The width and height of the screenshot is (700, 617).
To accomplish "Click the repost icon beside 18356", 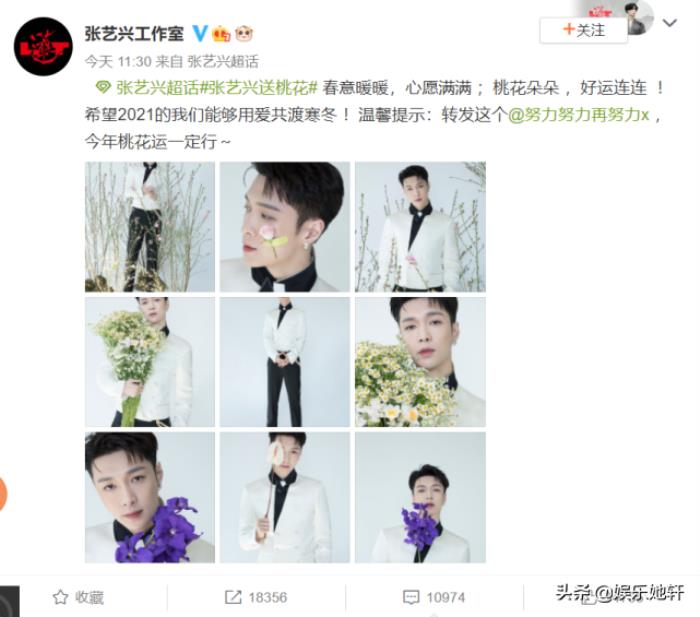I will [233, 597].
